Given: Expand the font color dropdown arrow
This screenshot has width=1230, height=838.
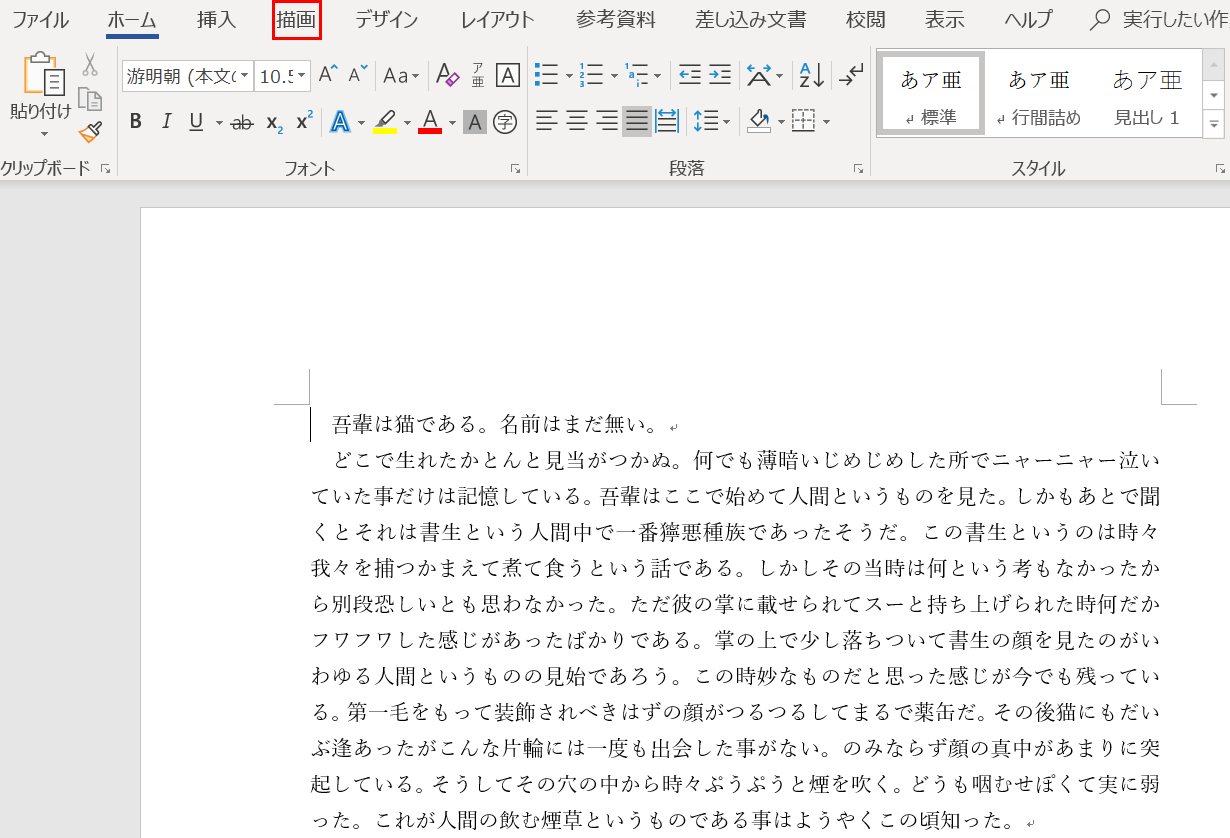Looking at the screenshot, I should (452, 123).
